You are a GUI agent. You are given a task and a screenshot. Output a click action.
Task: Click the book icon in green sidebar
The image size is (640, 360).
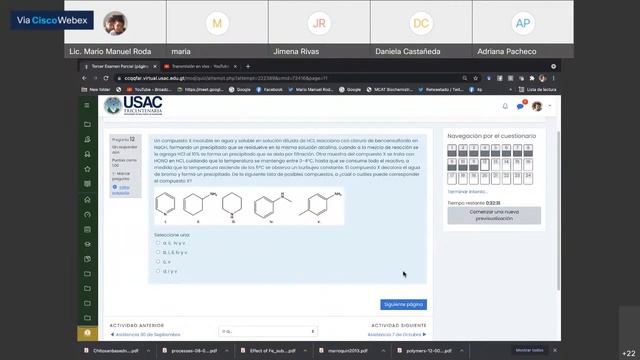coord(87,184)
